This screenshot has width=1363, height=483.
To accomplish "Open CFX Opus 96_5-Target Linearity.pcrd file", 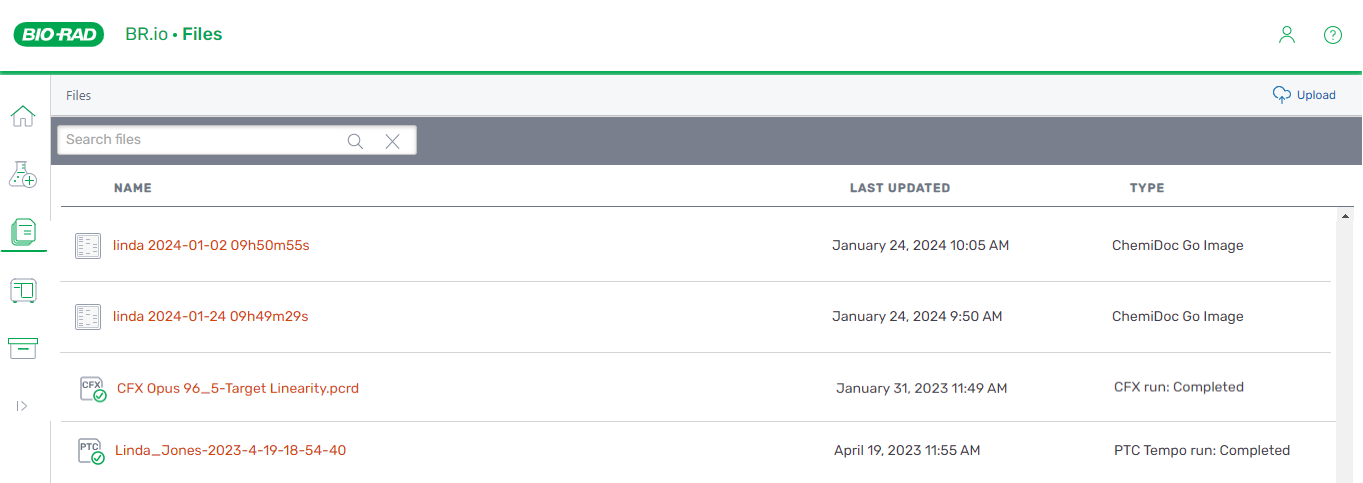I will pyautogui.click(x=238, y=388).
